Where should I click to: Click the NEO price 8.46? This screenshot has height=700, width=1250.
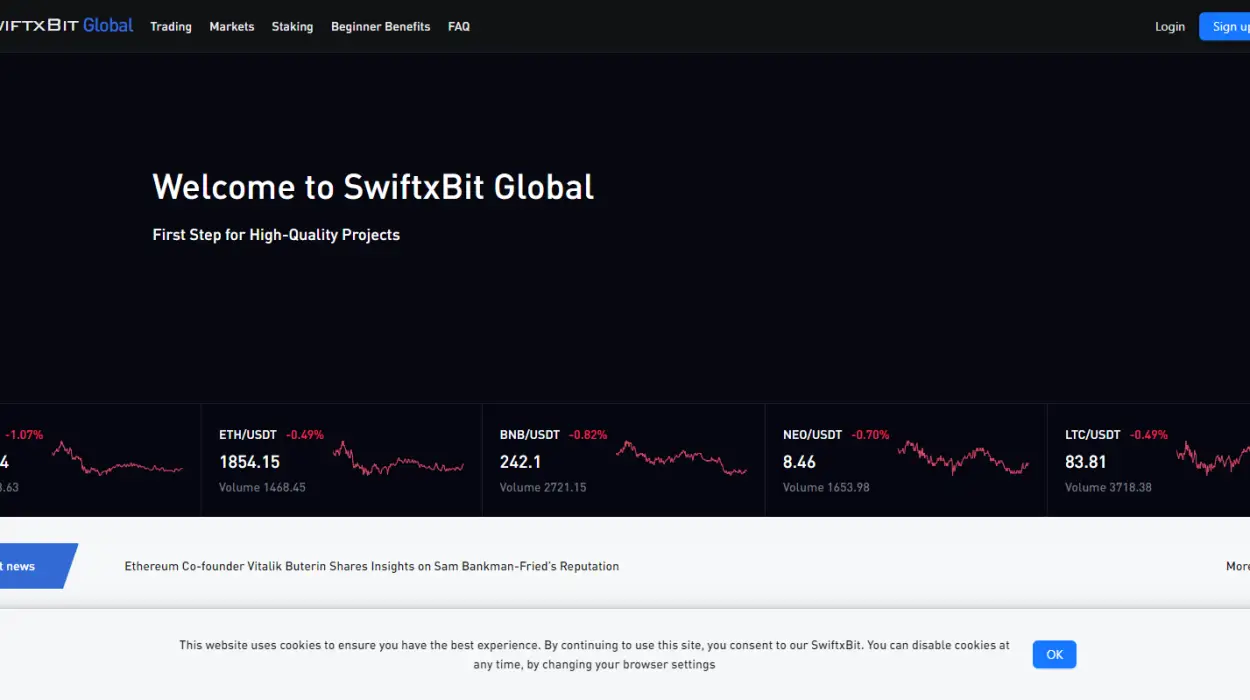[799, 462]
